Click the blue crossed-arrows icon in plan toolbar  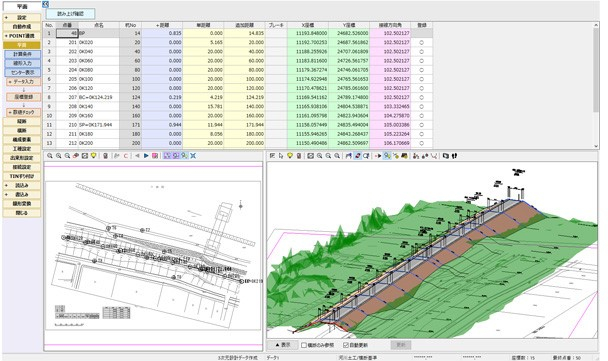pyautogui.click(x=193, y=156)
